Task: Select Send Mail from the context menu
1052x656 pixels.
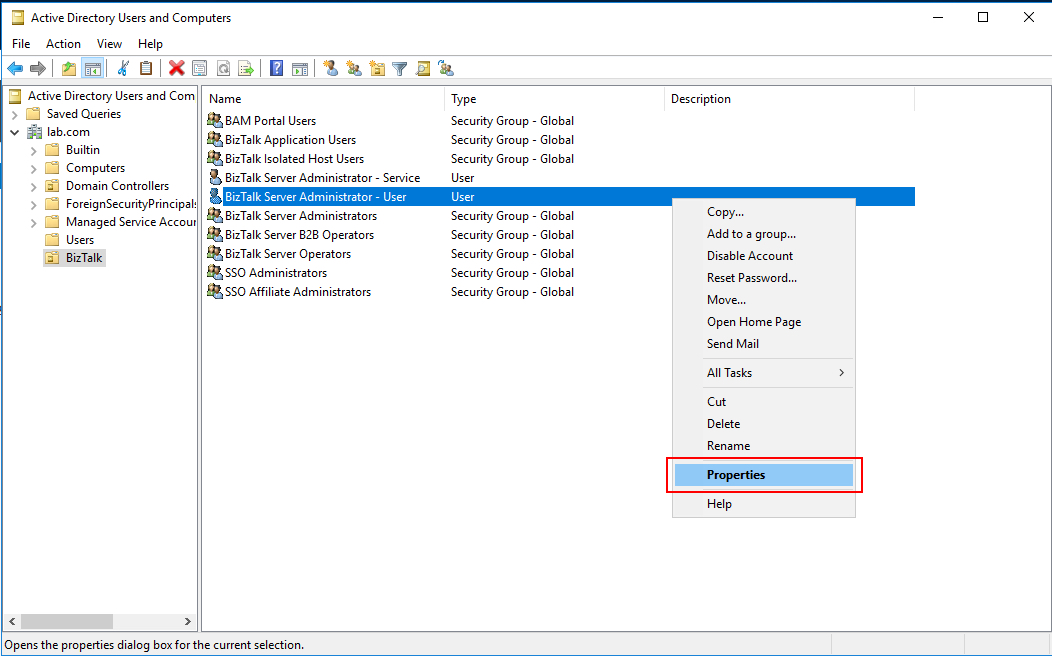Action: (764, 343)
